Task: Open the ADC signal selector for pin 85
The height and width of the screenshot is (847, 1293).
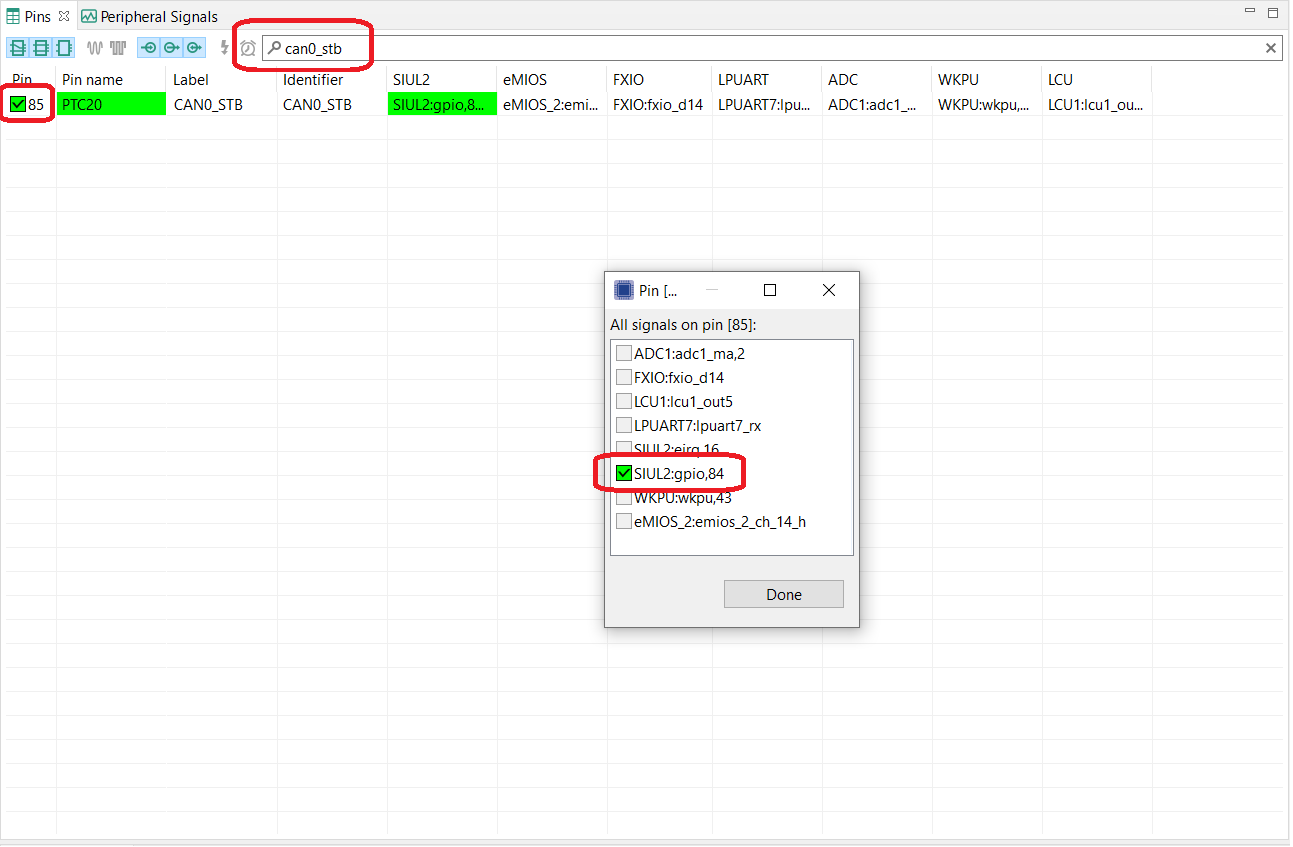Action: pos(875,104)
